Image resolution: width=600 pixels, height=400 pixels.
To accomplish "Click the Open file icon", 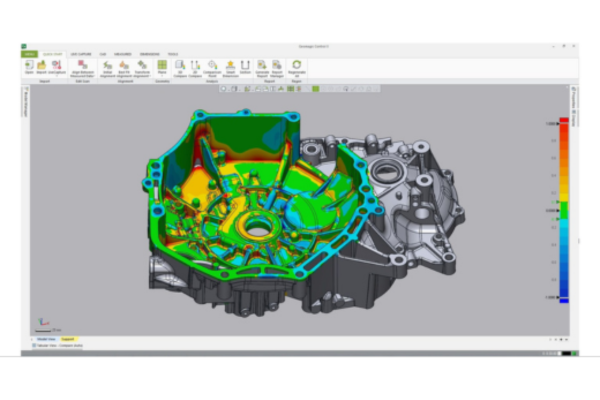I will [x=29, y=65].
